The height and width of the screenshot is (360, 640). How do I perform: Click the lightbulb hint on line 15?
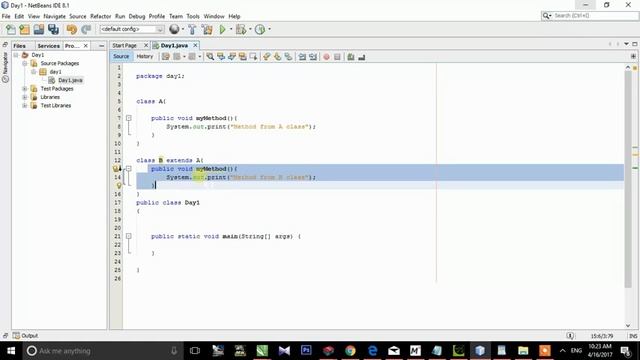[119, 186]
